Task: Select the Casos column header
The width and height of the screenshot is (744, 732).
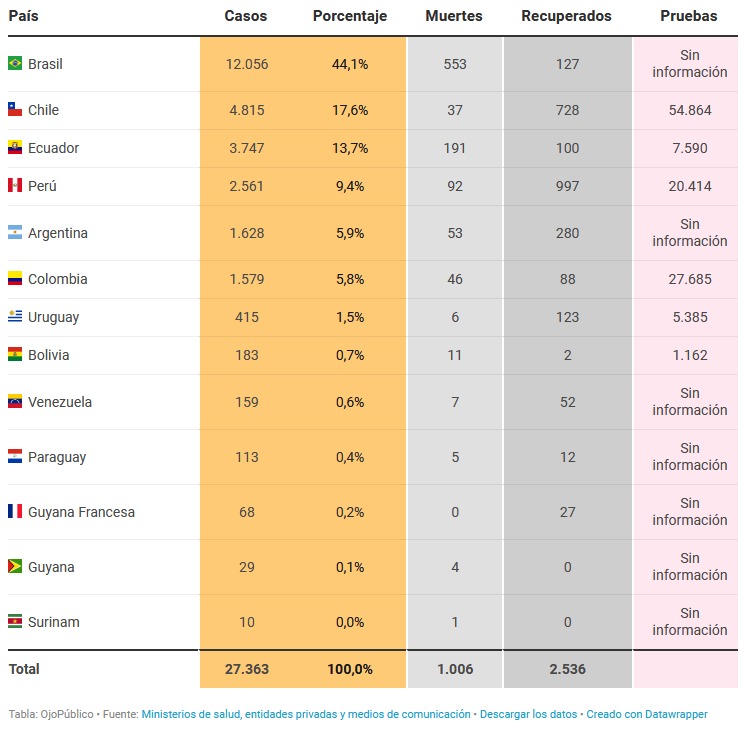Action: [x=246, y=17]
